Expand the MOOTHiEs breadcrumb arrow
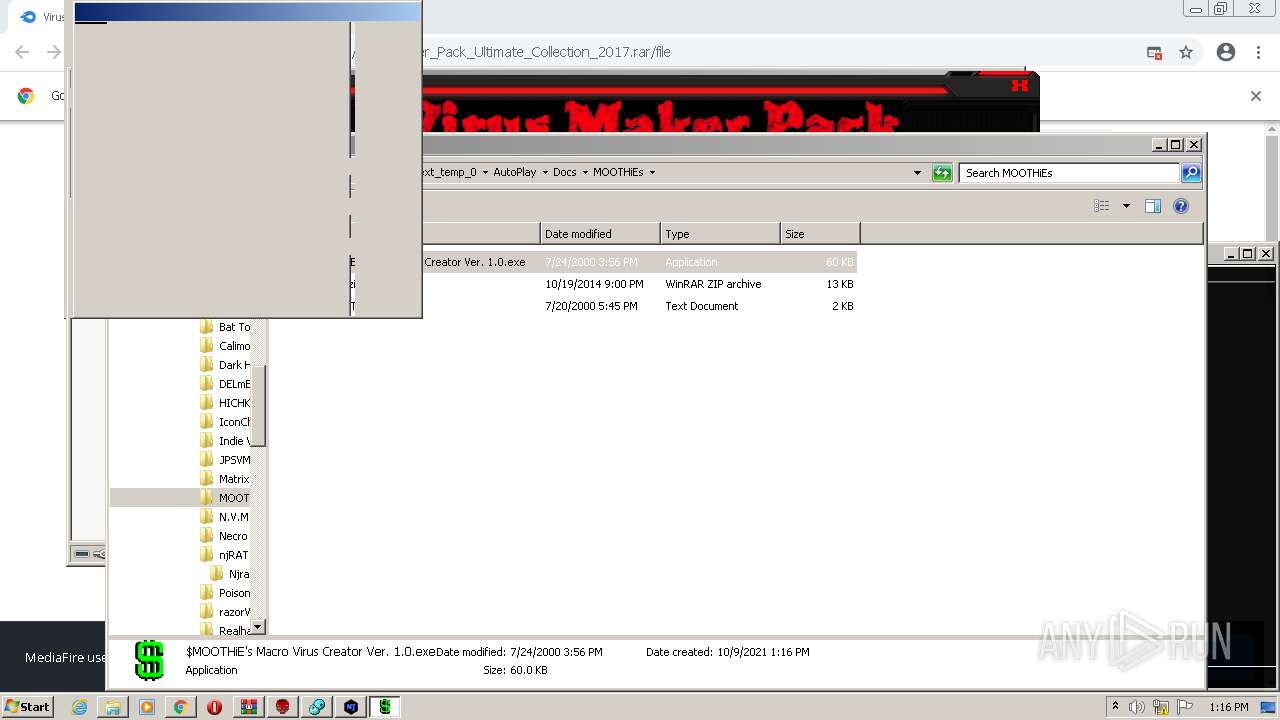 (652, 172)
